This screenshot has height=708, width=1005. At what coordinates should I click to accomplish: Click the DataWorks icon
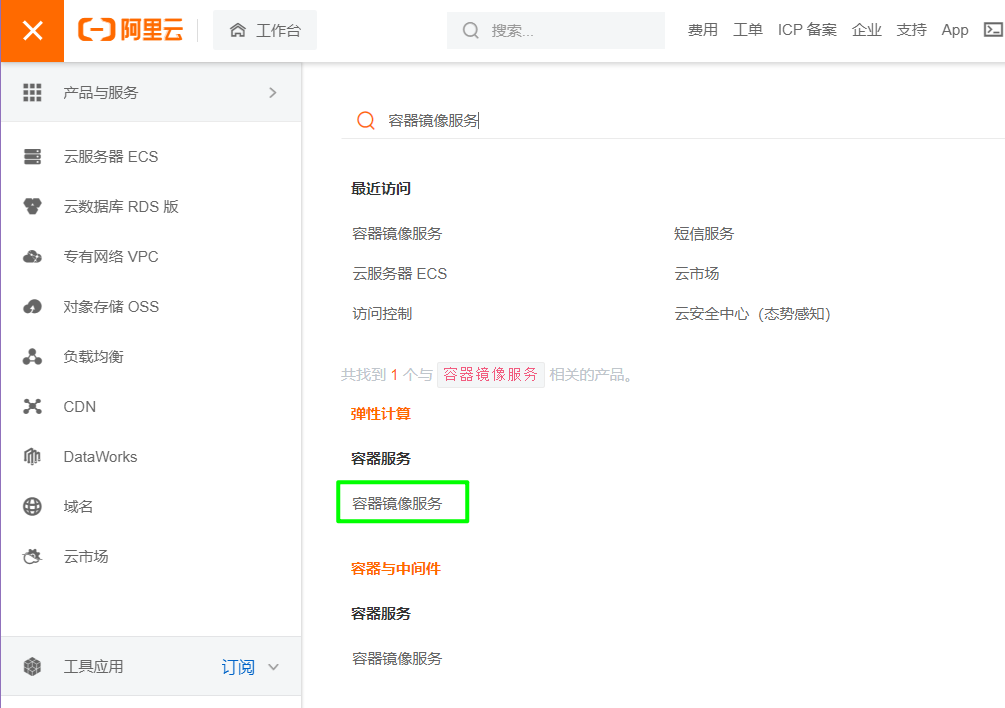tap(32, 456)
